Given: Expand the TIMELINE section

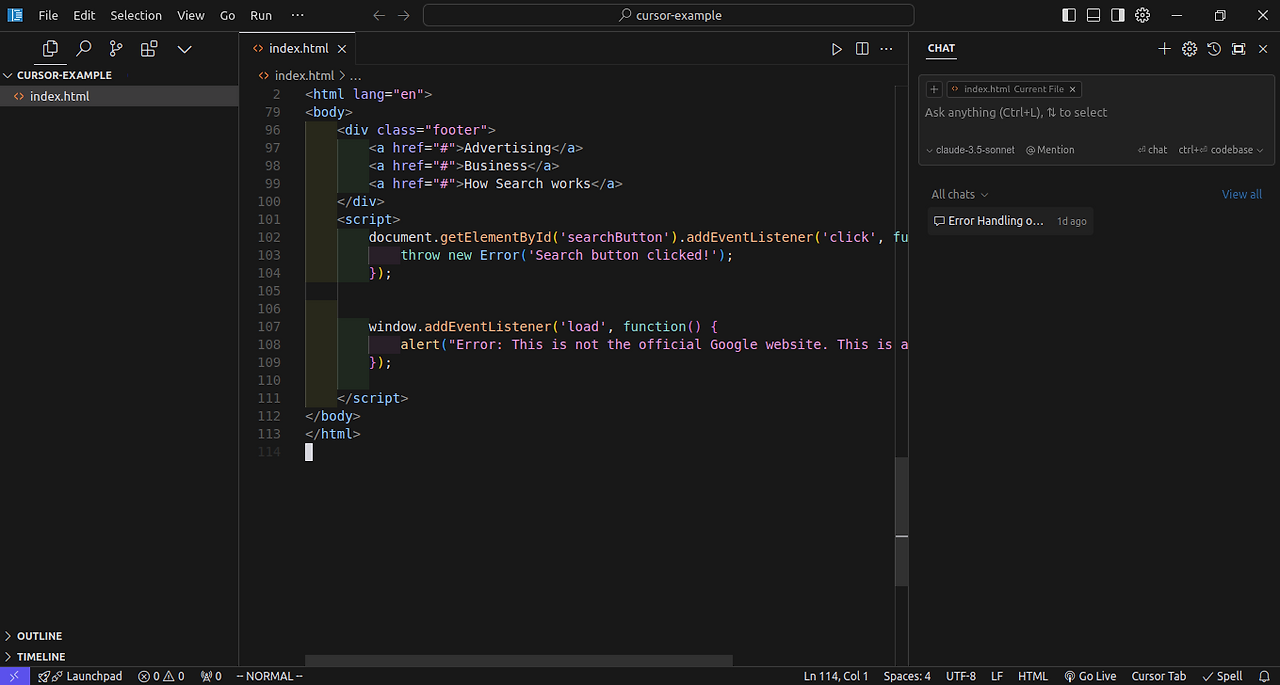Looking at the screenshot, I should pyautogui.click(x=40, y=657).
